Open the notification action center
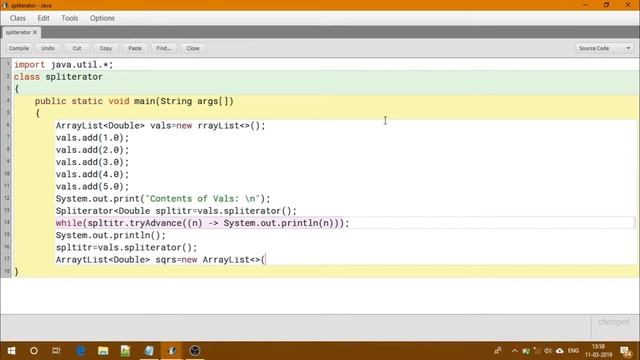The width and height of the screenshot is (640, 360). [626, 351]
